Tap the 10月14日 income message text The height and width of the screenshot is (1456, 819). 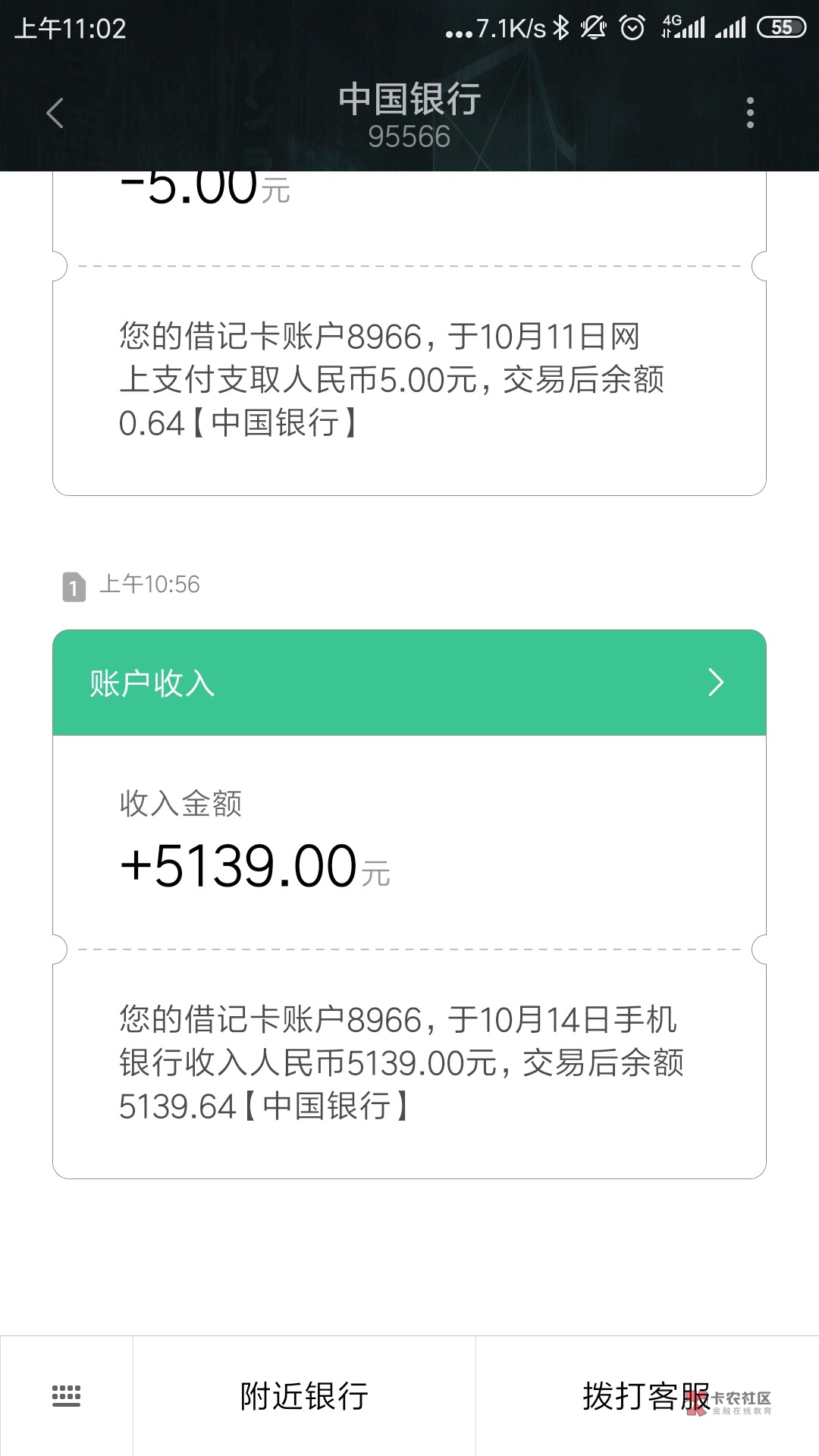(x=402, y=1062)
